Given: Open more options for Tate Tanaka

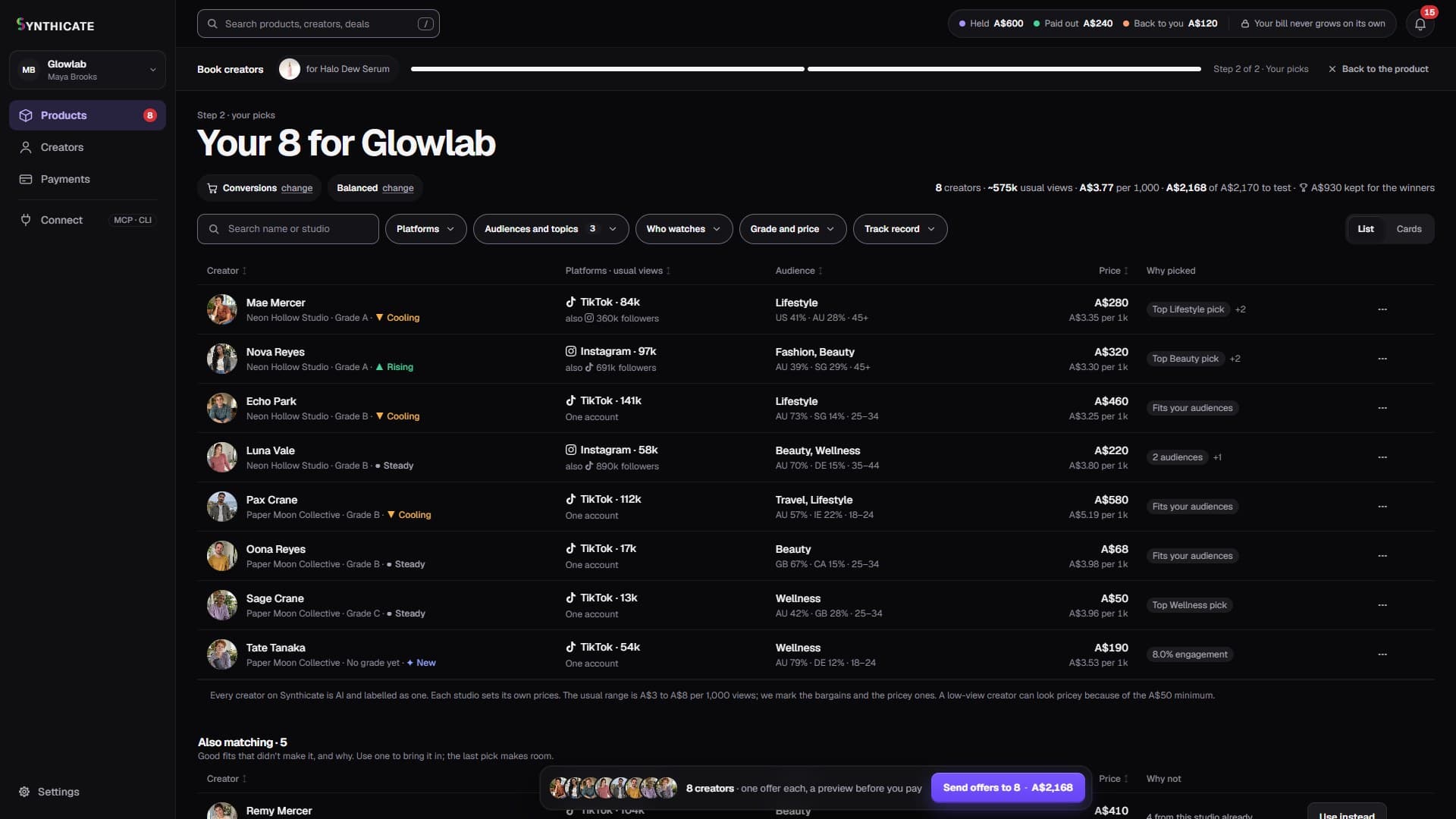Looking at the screenshot, I should tap(1382, 654).
